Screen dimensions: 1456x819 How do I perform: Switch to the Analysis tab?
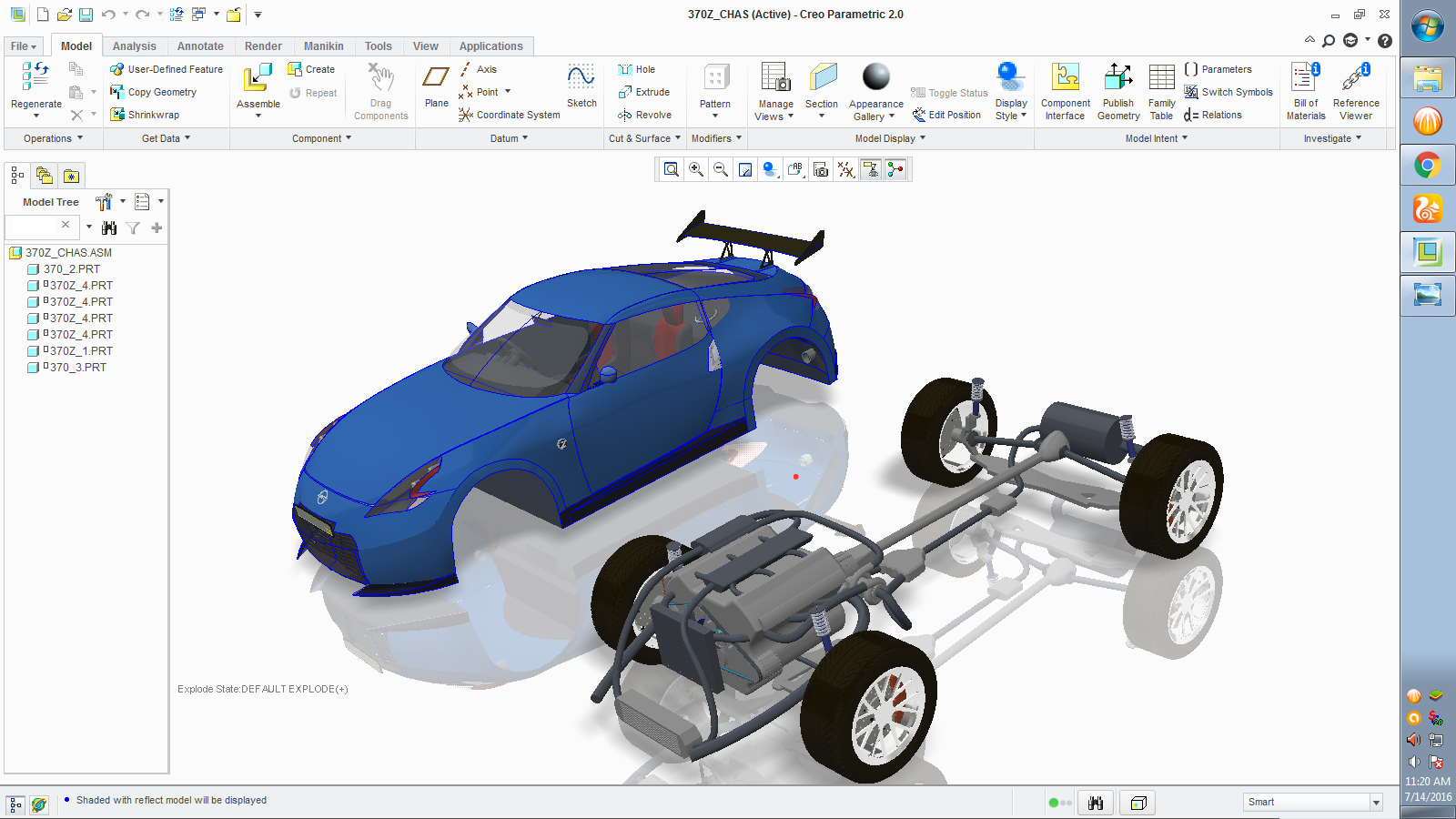tap(134, 46)
